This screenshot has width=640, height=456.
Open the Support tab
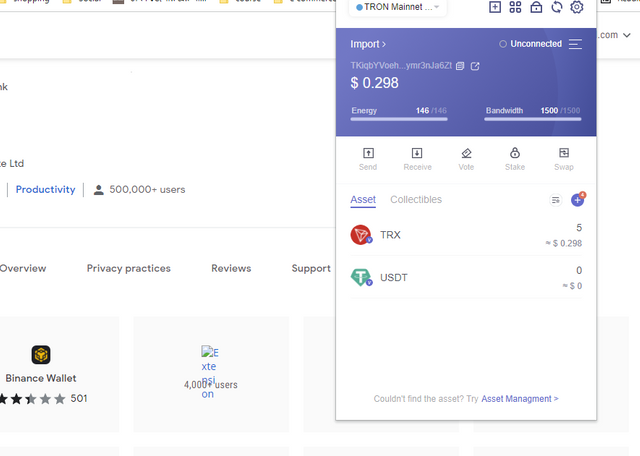tap(311, 268)
